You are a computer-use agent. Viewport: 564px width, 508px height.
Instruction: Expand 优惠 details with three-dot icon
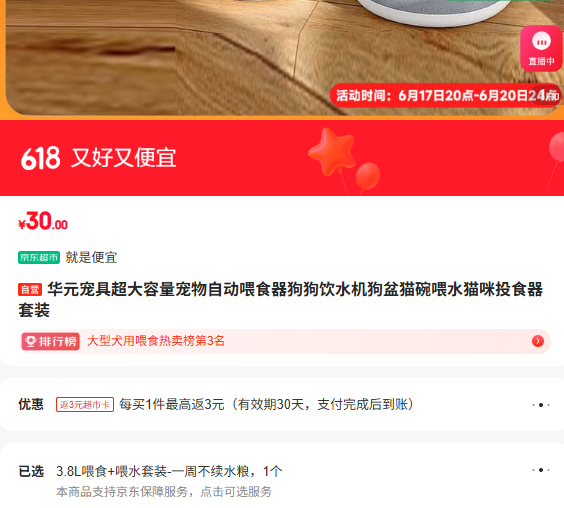point(541,405)
